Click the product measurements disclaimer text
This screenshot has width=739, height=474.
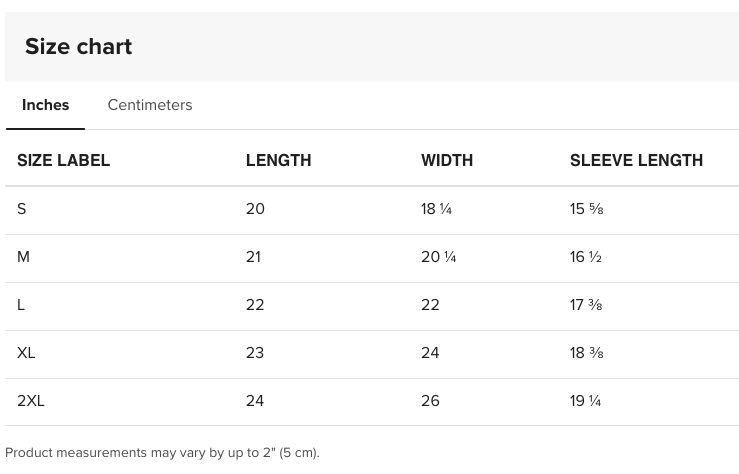[162, 453]
